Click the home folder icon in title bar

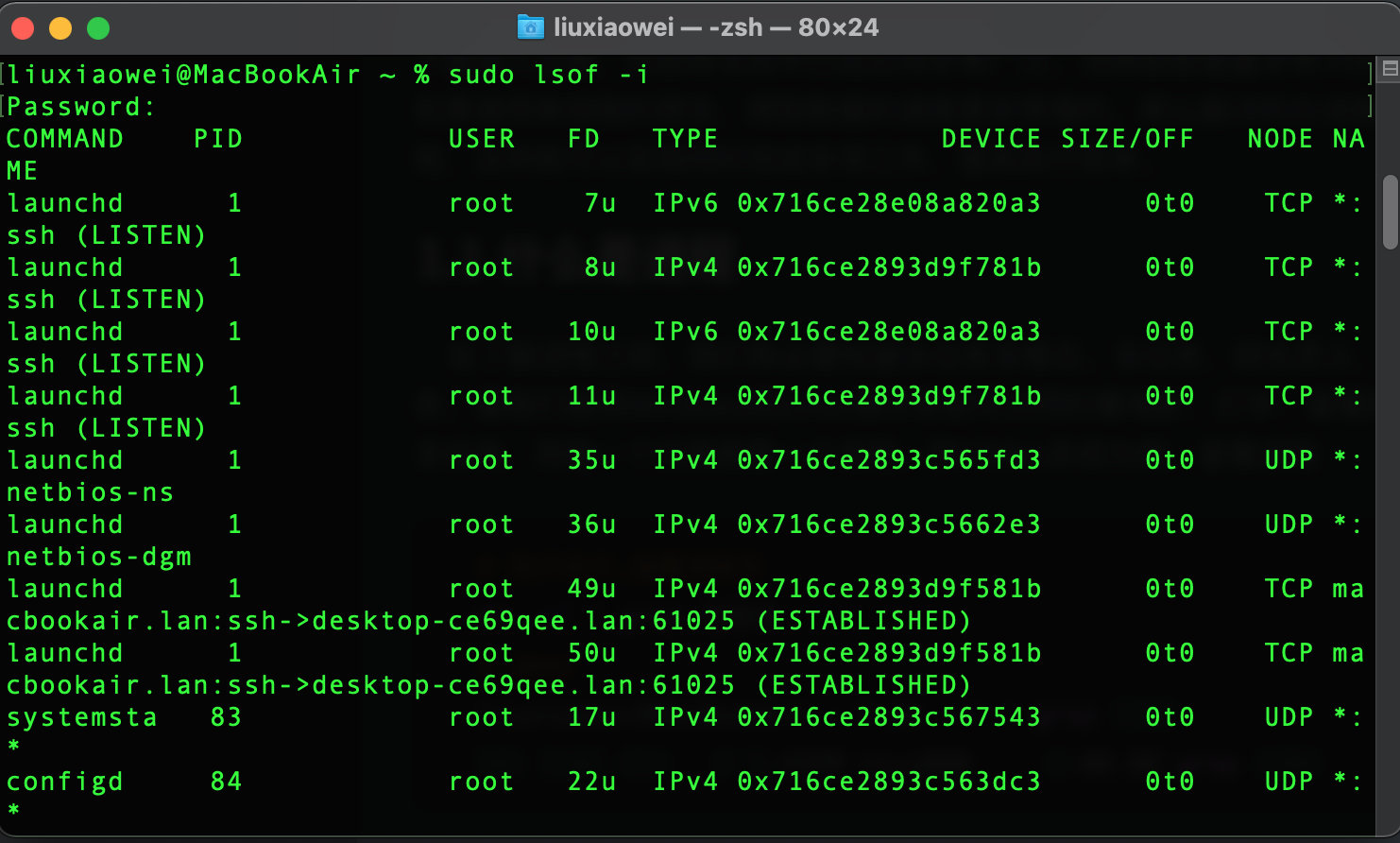(531, 27)
